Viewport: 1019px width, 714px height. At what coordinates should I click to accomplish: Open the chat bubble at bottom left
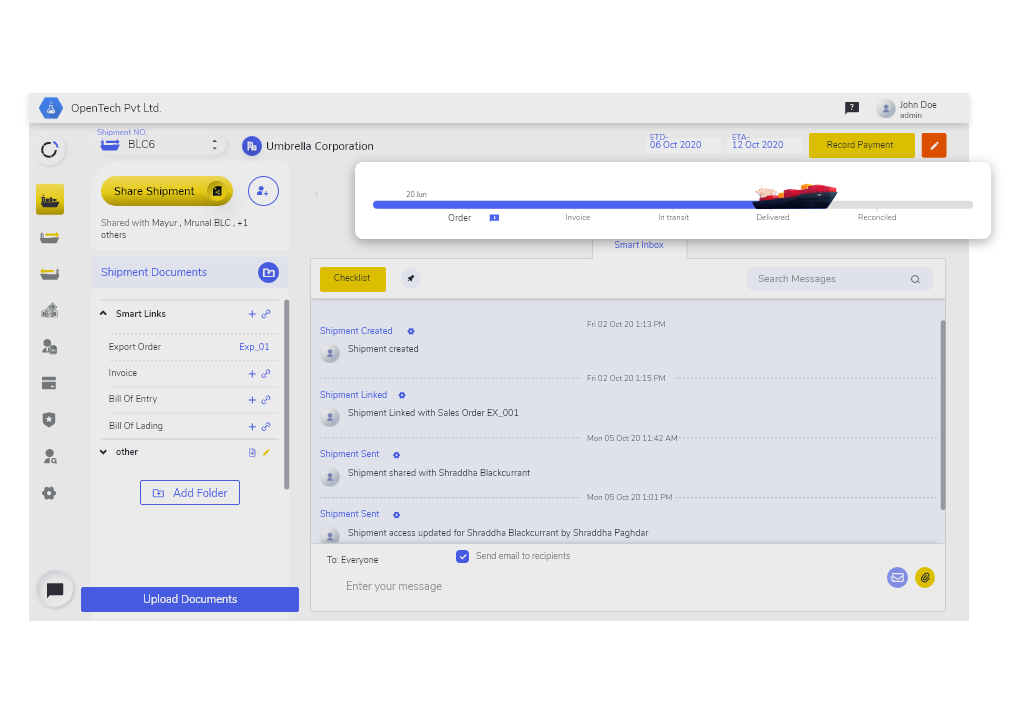click(x=55, y=590)
